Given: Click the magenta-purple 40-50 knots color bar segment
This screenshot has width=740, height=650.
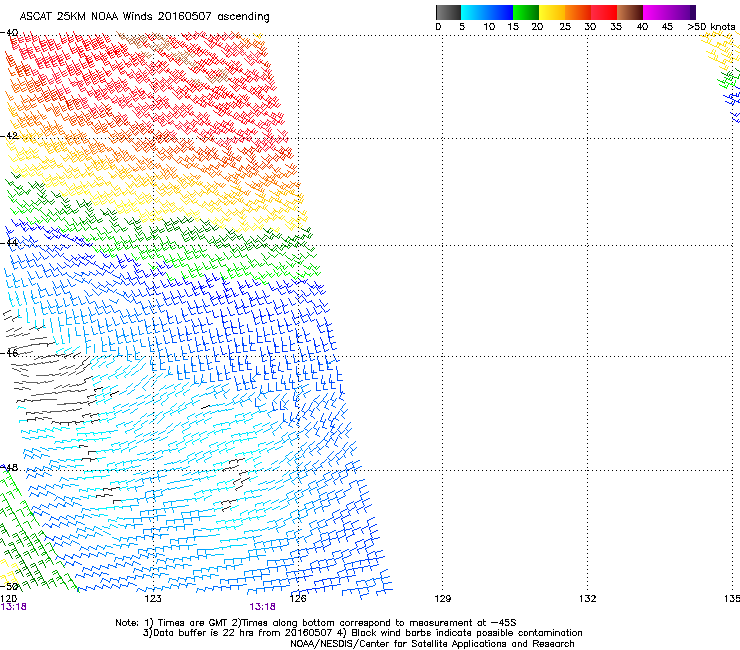Looking at the screenshot, I should pos(669,12).
